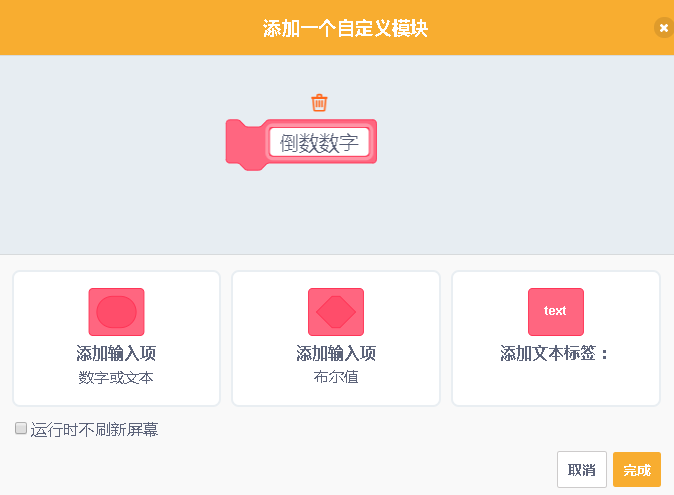Screen dimensions: 674x495
Task: Click the trash icon above the block
Action: (x=319, y=103)
